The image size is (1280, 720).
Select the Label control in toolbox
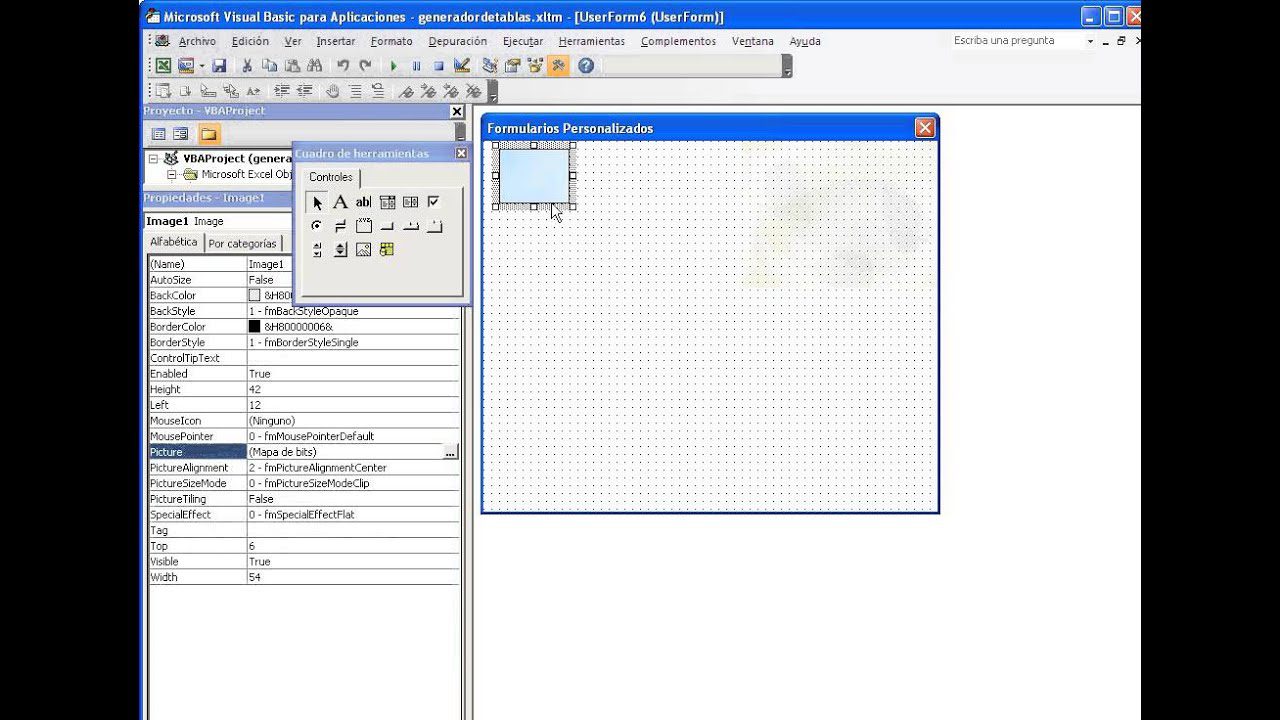coord(340,202)
